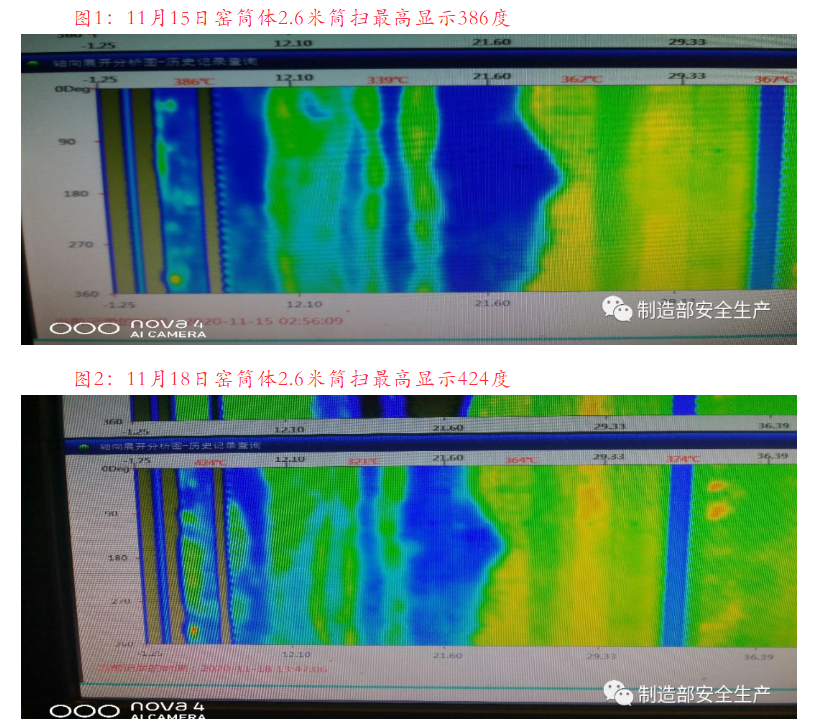819x719 pixels.
Task: Select the red 374°C marker in second scan
Action: 685,460
